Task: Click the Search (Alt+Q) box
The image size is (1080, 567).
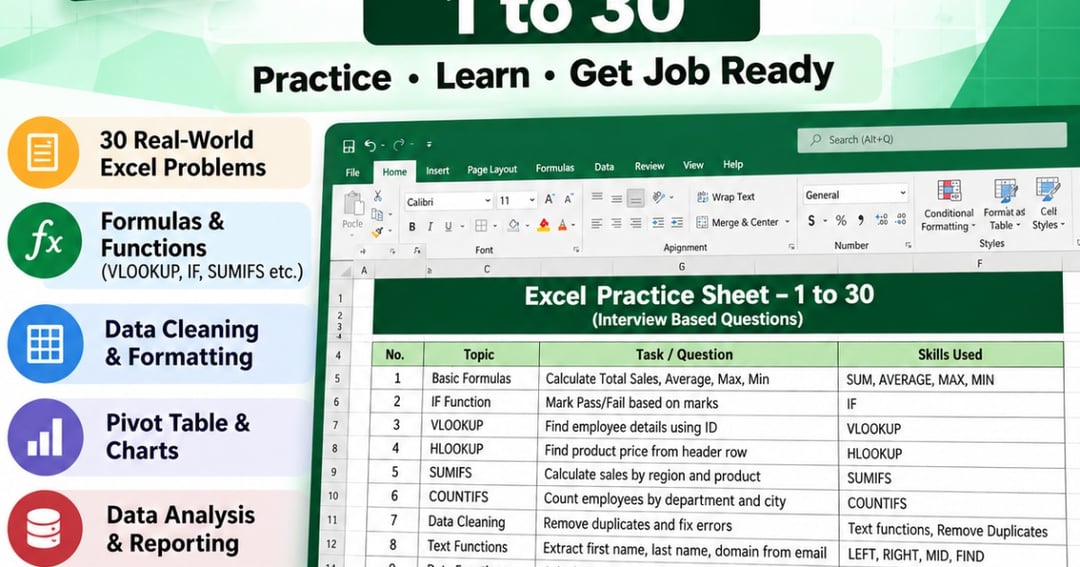Action: pos(931,138)
